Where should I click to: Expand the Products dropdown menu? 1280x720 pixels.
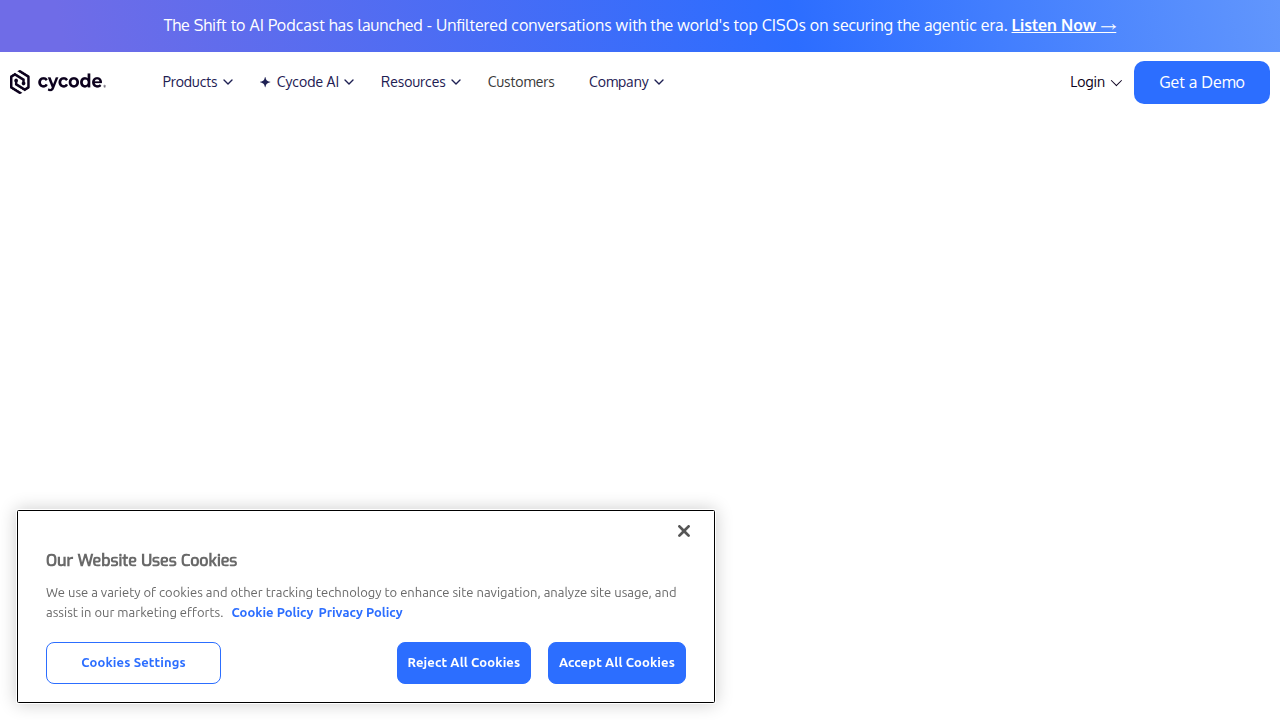point(197,82)
